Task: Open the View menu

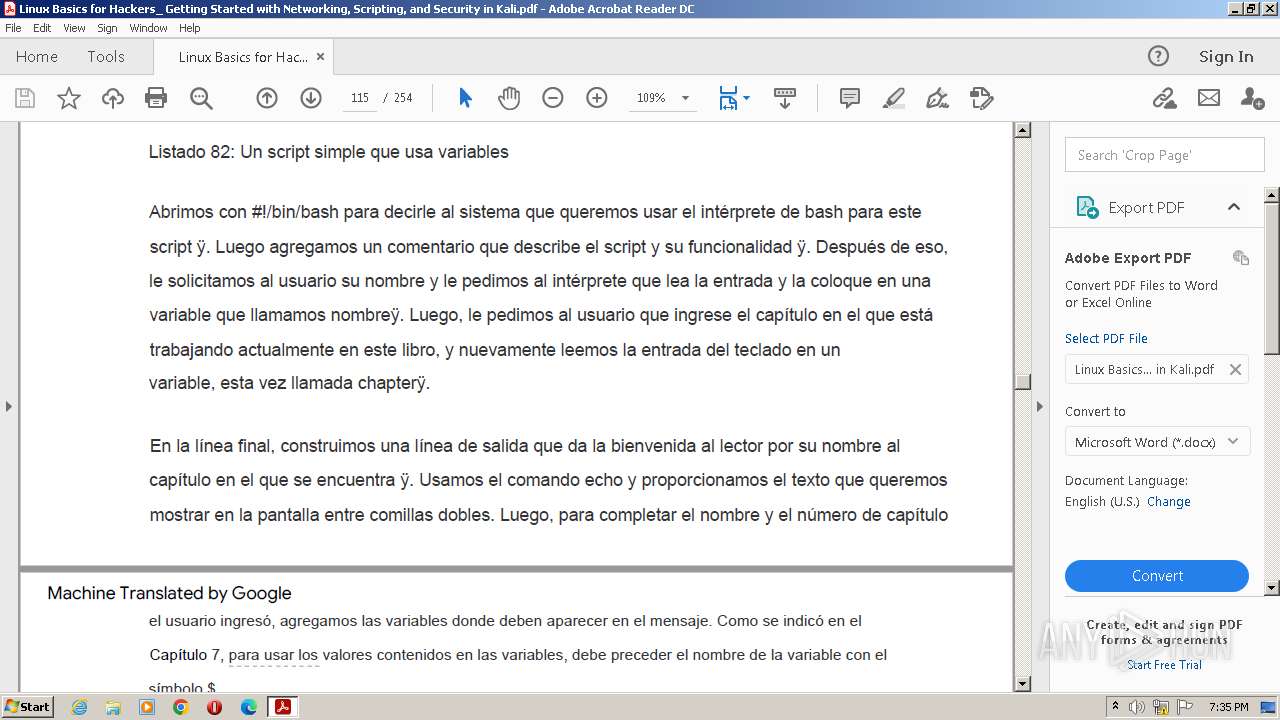Action: point(74,28)
